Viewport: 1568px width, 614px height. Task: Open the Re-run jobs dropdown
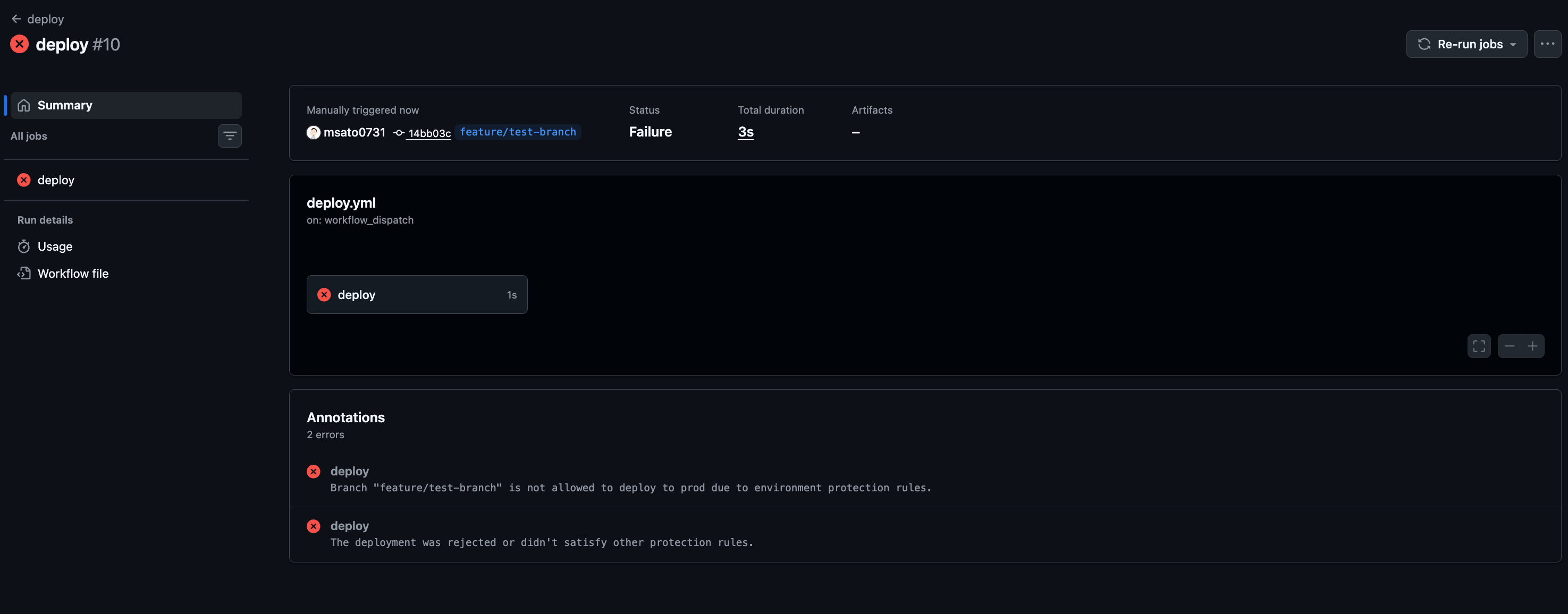coord(1466,44)
